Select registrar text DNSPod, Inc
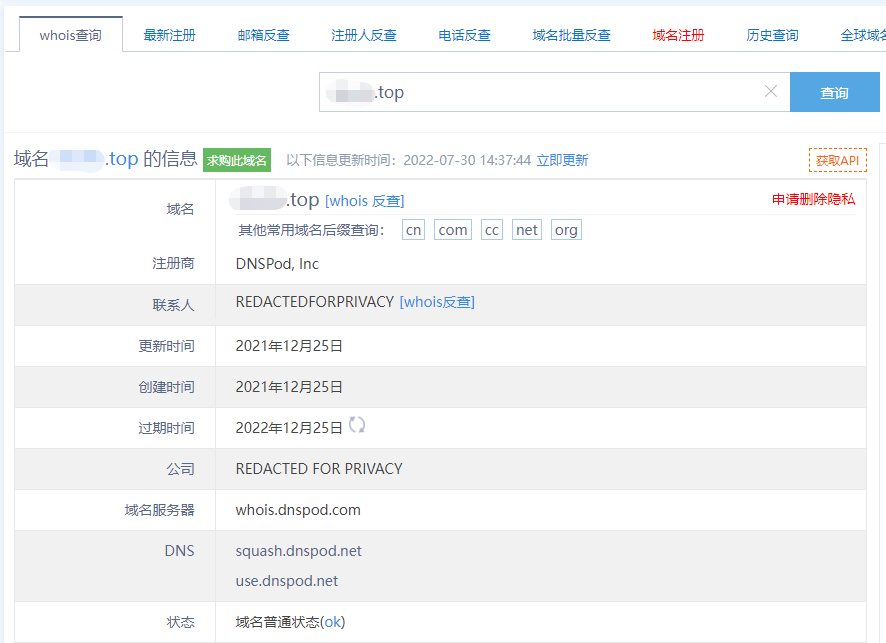This screenshot has height=643, width=886. 277,264
